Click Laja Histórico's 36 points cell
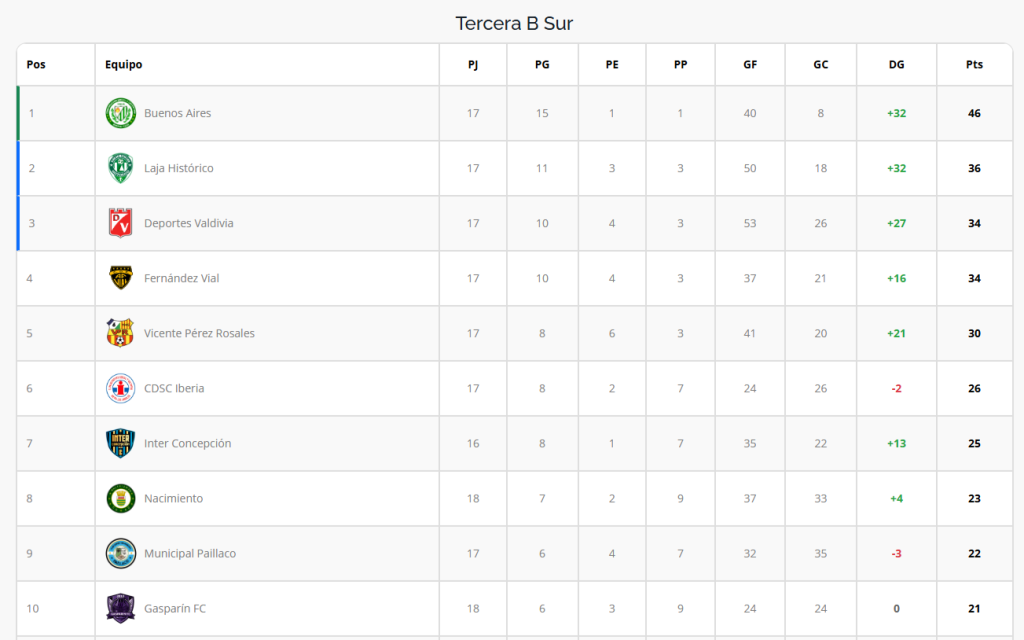Viewport: 1024px width, 640px height. point(974,168)
